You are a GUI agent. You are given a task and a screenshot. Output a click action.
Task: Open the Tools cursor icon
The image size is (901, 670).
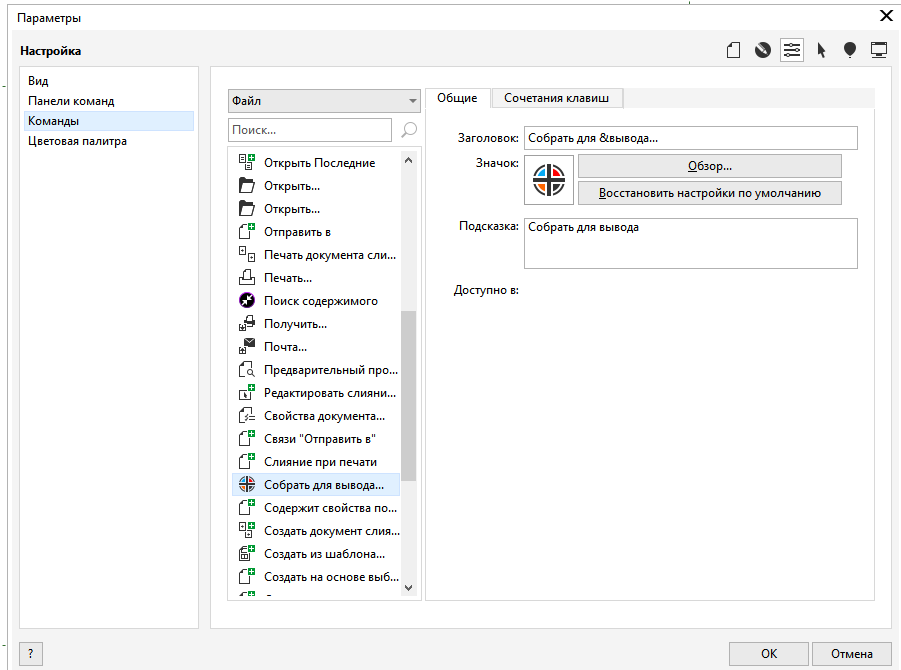pos(821,51)
